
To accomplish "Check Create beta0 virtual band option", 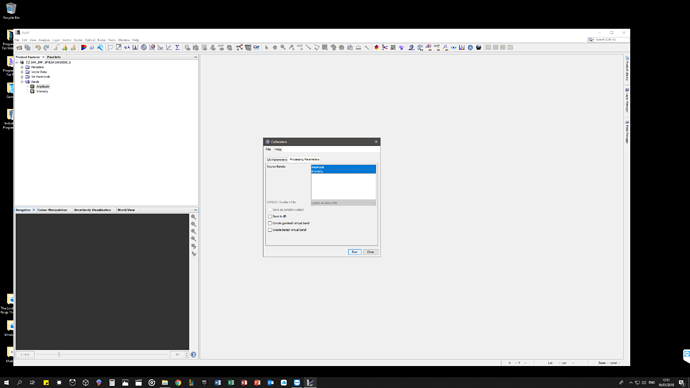I will pyautogui.click(x=270, y=230).
